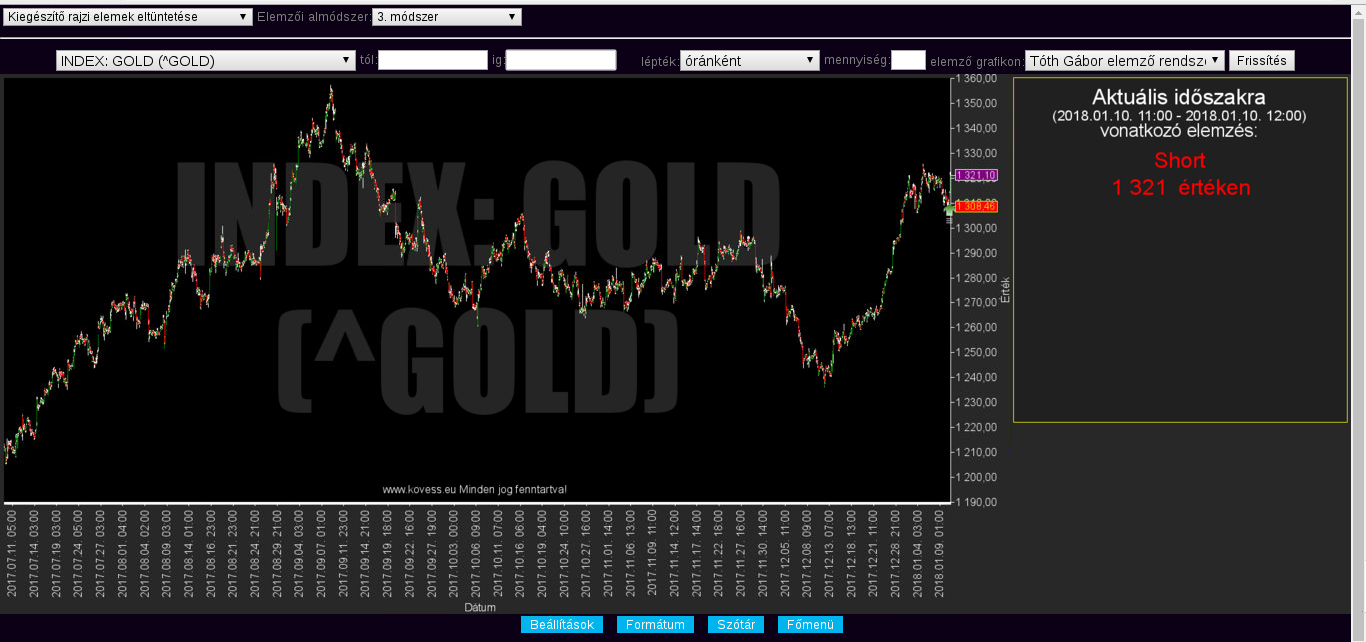Click the red 'Short' signal text

1179,161
